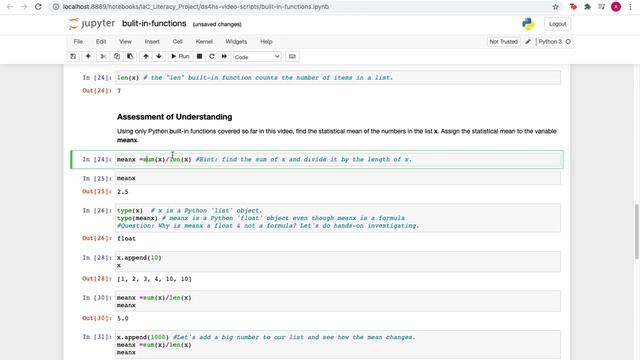This screenshot has width=640, height=360.
Task: Interrupt the kernel with the stop icon
Action: [199, 56]
